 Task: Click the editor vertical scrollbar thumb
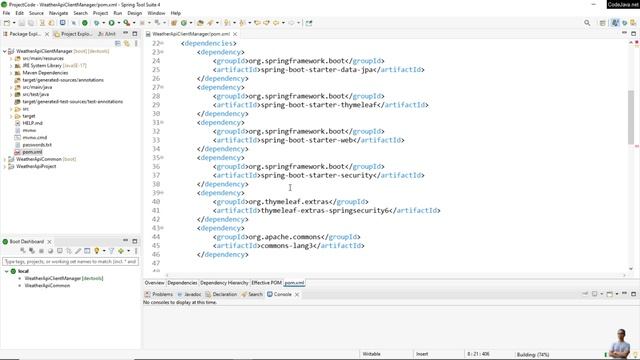click(x=631, y=117)
